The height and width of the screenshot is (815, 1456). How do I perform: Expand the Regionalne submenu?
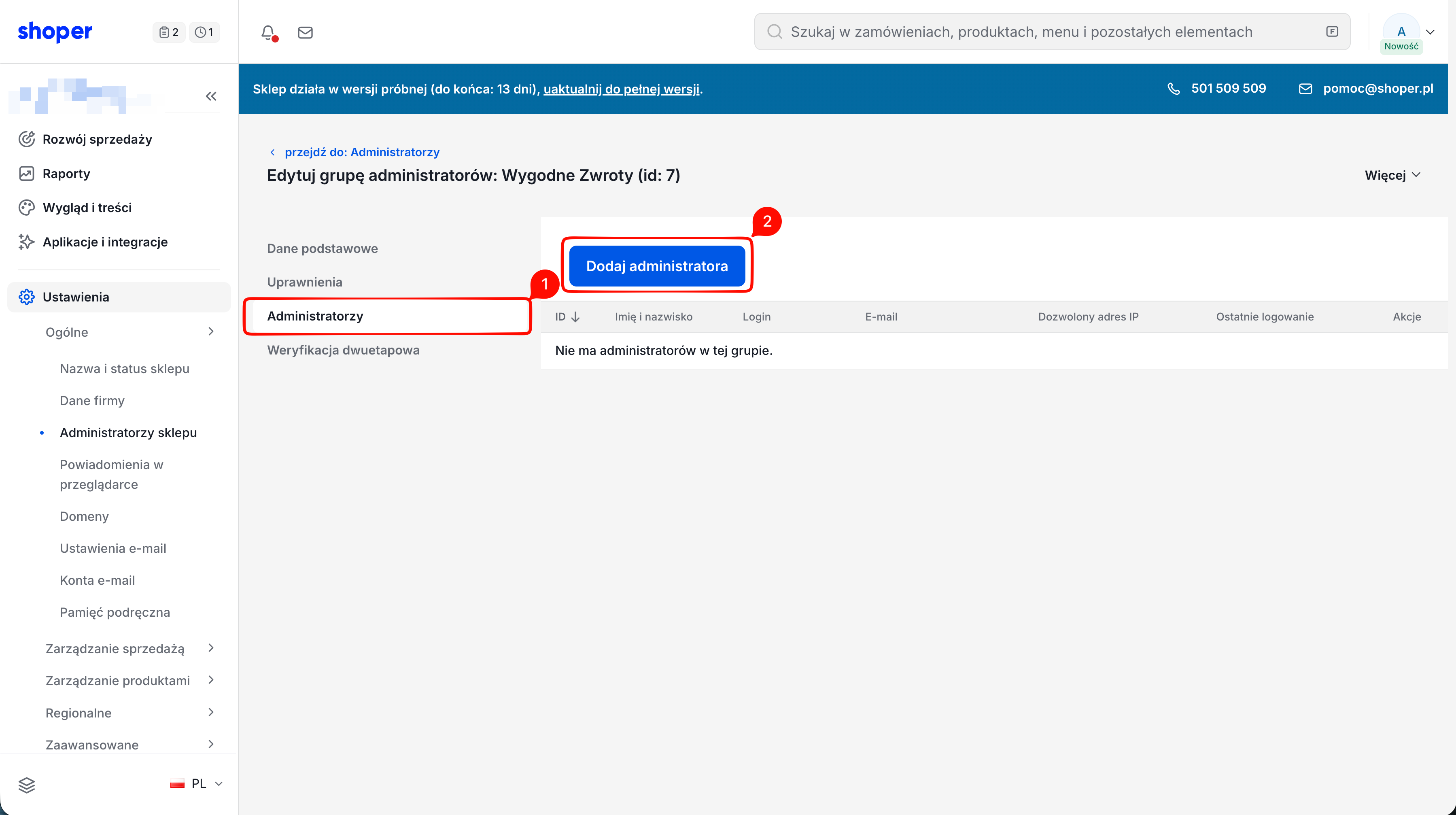211,712
